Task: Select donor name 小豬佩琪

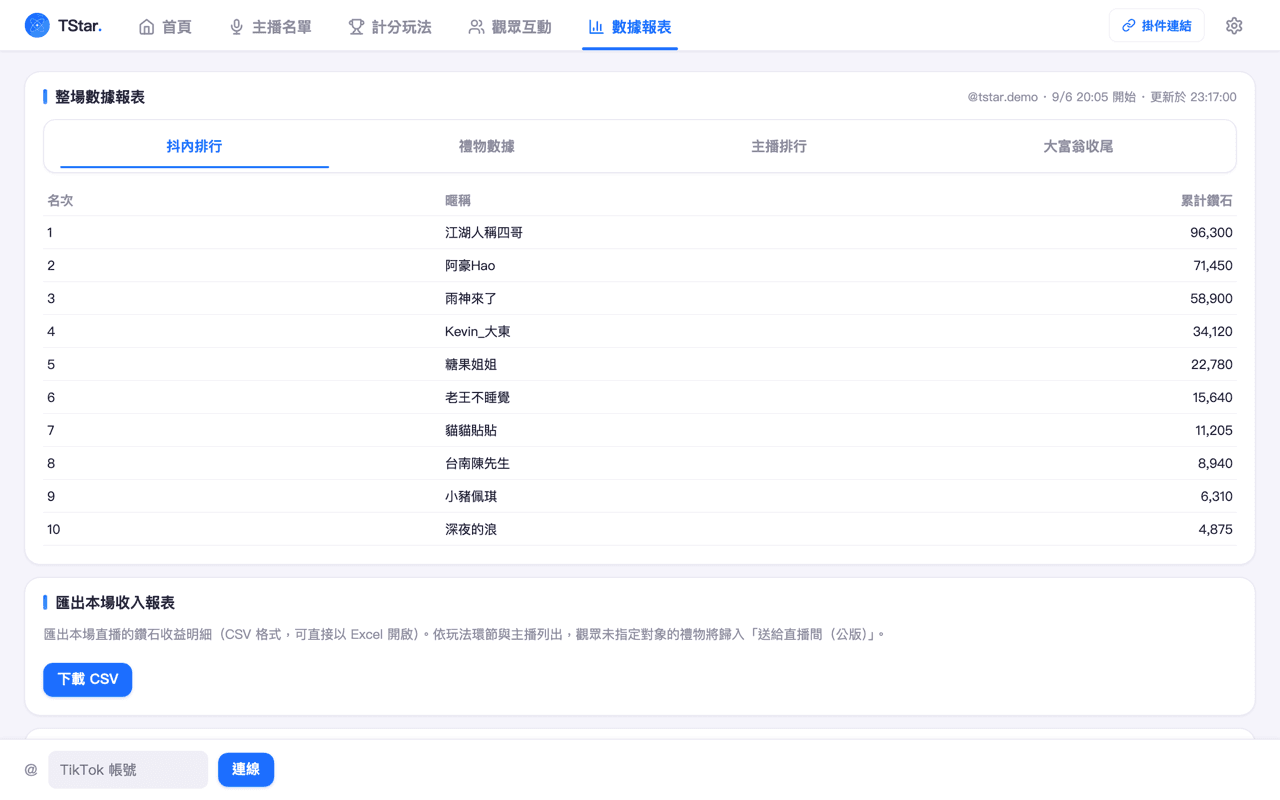Action: pyautogui.click(x=471, y=496)
